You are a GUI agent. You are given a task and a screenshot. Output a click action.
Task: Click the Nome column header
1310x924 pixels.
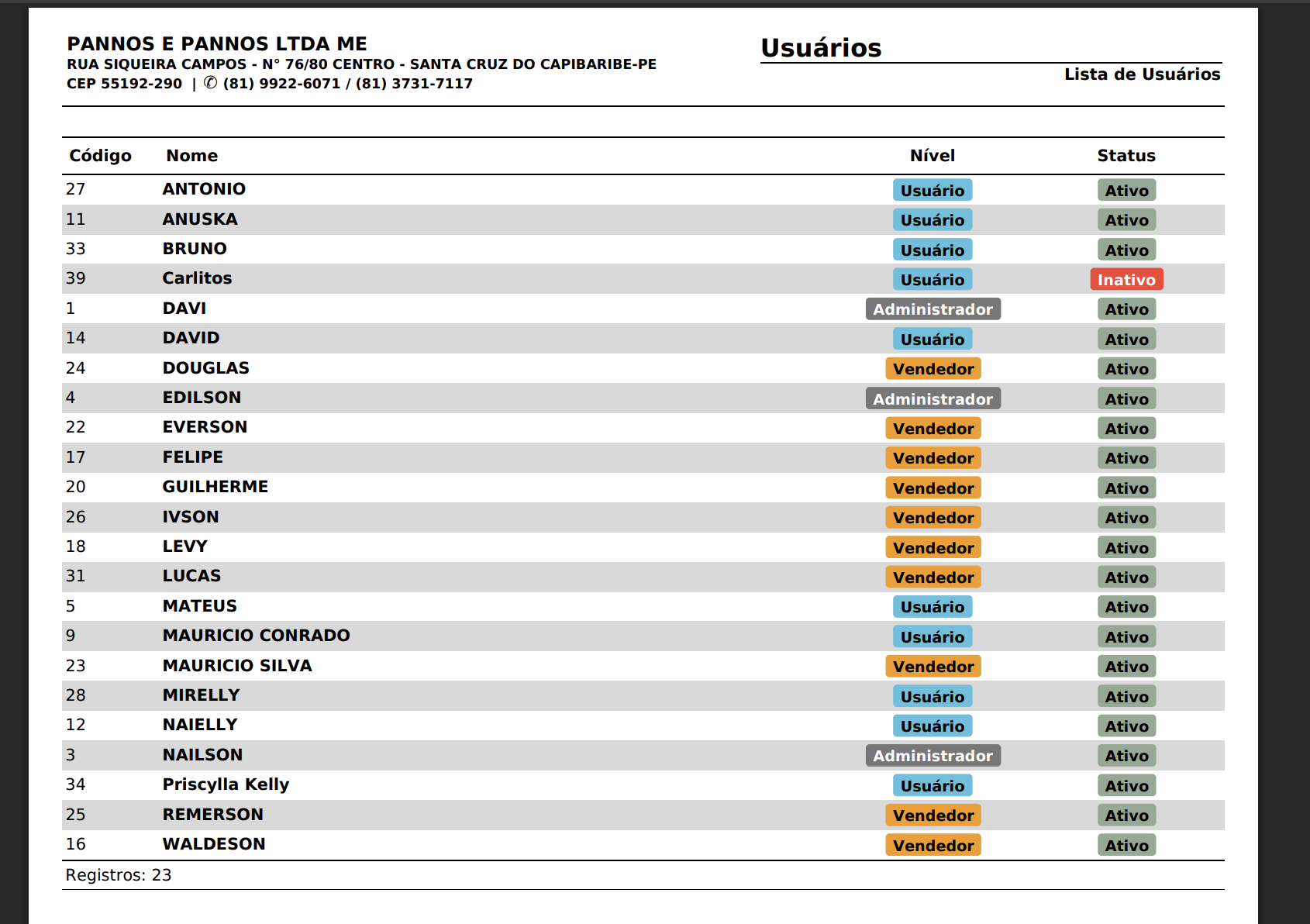(x=191, y=156)
